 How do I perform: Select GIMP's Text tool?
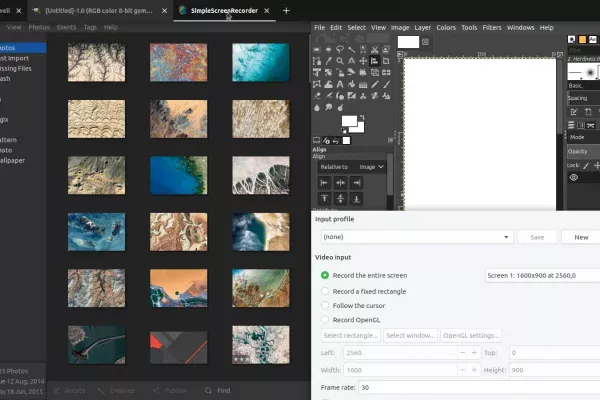[x=340, y=84]
